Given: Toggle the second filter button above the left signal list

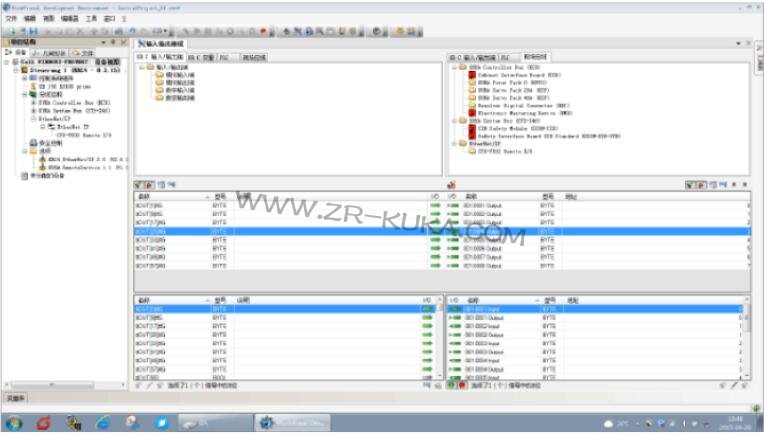Looking at the screenshot, I should [x=149, y=185].
